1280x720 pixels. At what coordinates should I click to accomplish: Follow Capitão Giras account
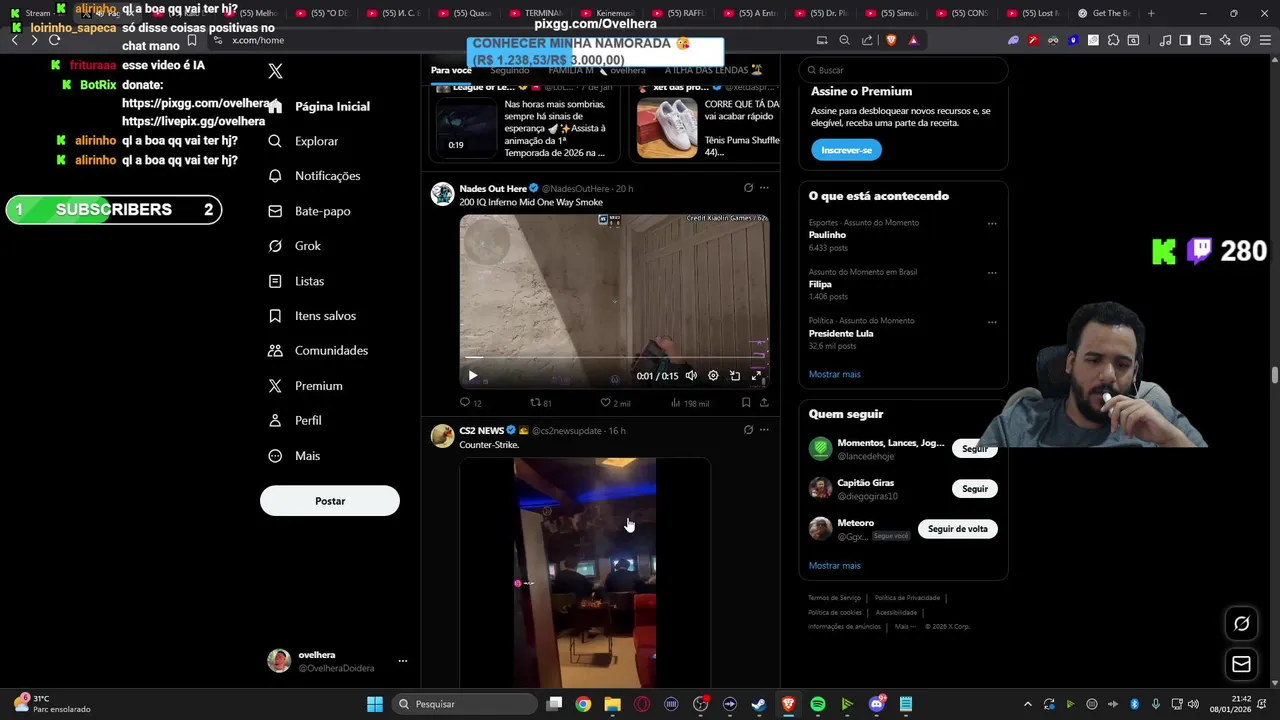[974, 489]
